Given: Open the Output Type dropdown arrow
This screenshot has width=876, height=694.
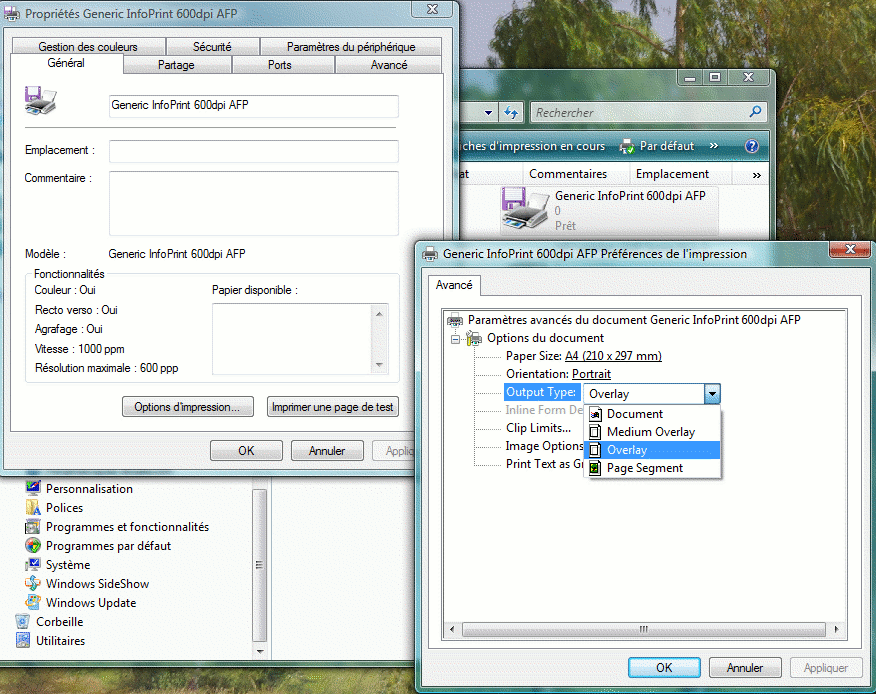Looking at the screenshot, I should coord(712,394).
